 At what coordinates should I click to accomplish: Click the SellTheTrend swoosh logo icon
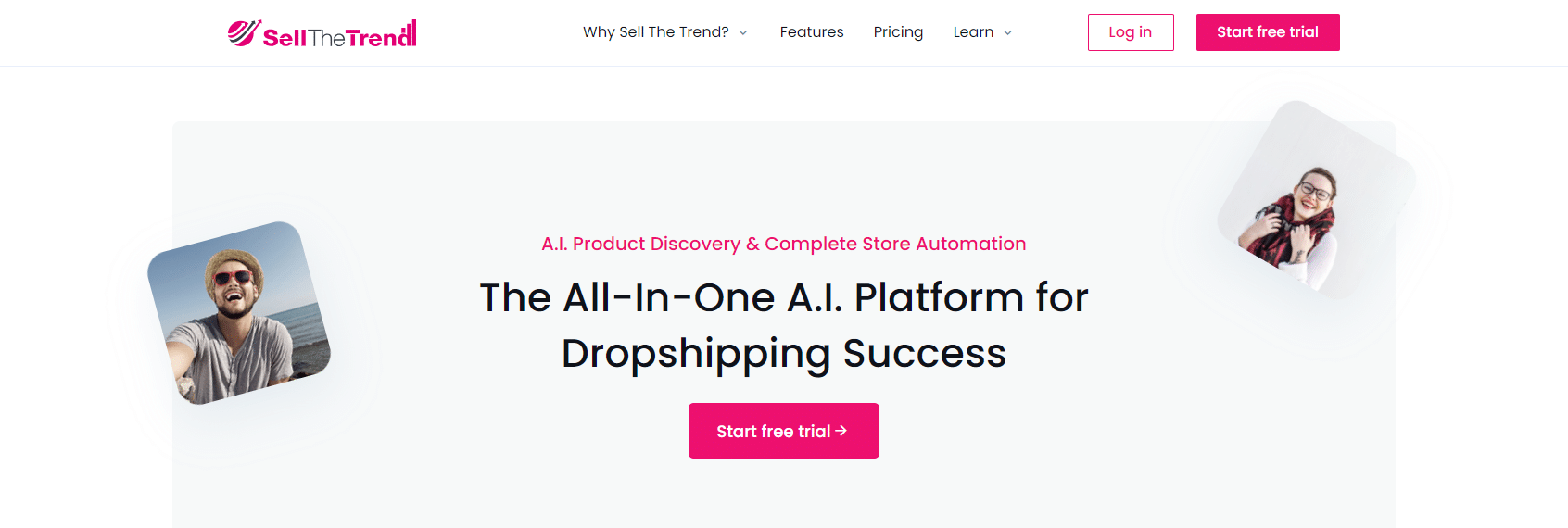tap(244, 32)
